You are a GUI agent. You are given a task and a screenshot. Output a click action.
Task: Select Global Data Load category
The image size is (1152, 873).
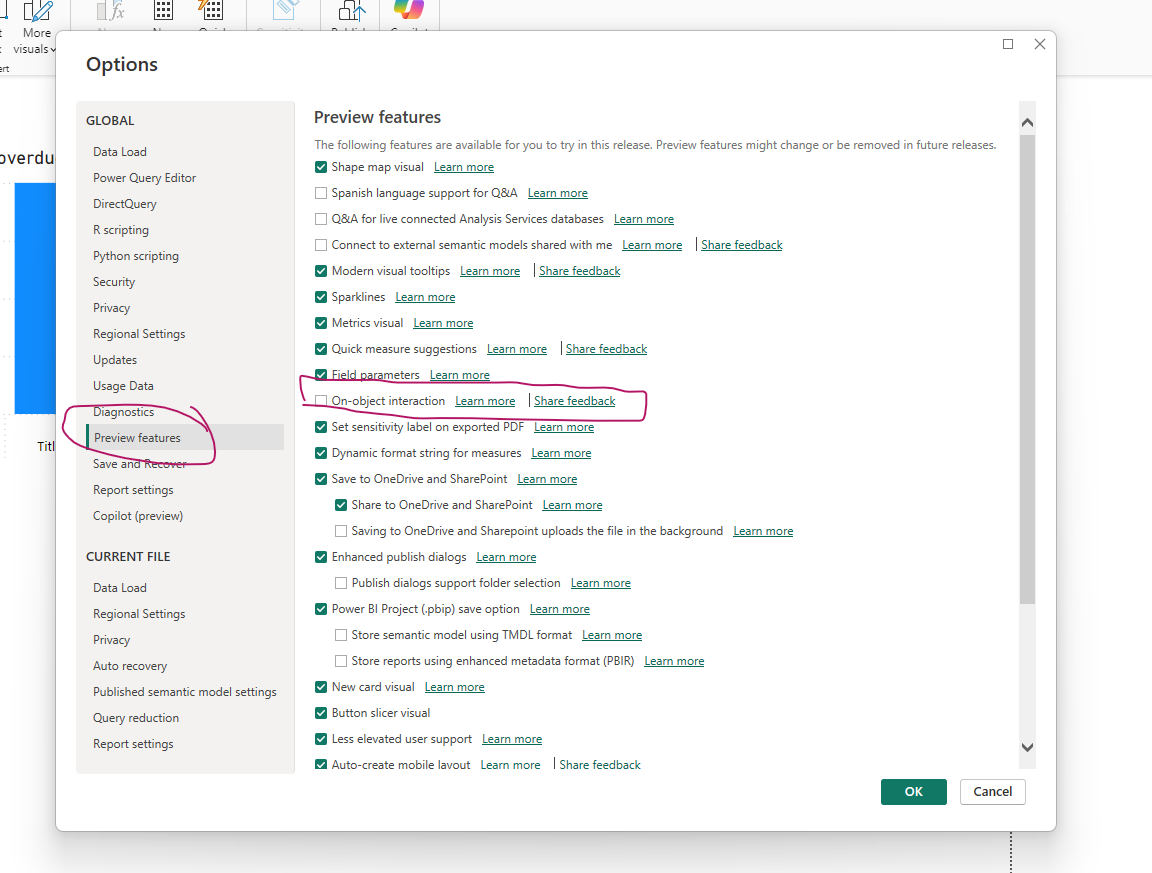point(120,151)
